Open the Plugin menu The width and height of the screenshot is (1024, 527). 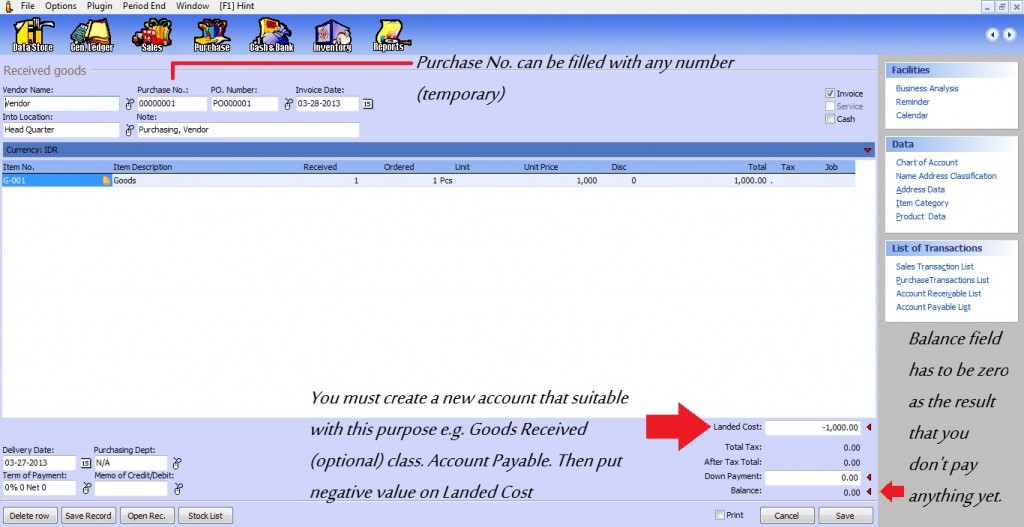tap(99, 6)
